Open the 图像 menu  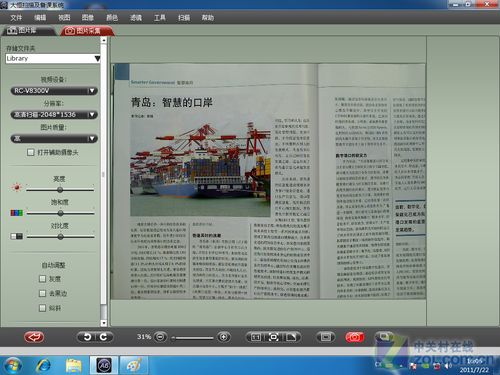(88, 18)
